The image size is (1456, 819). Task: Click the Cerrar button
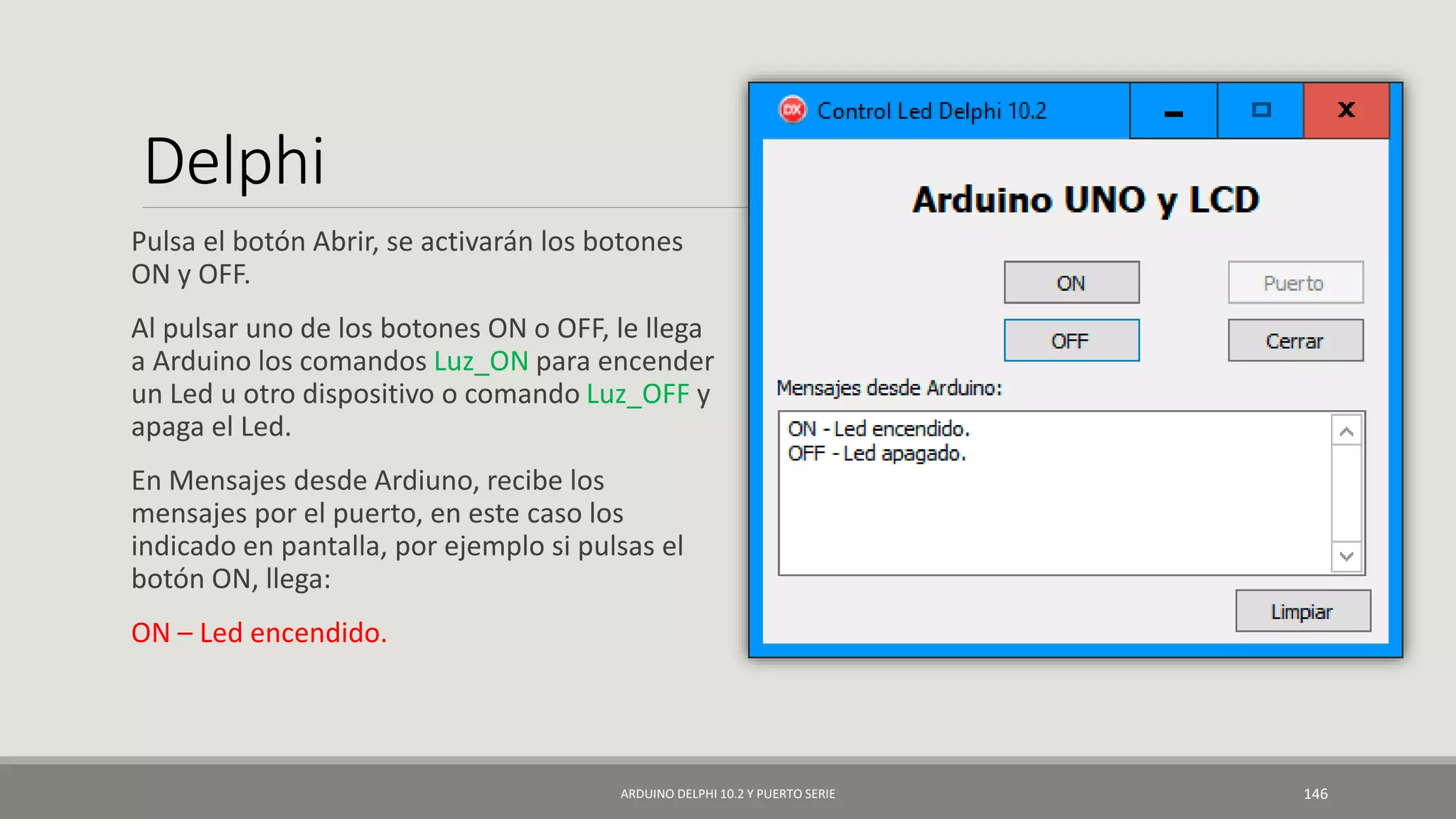click(1295, 341)
